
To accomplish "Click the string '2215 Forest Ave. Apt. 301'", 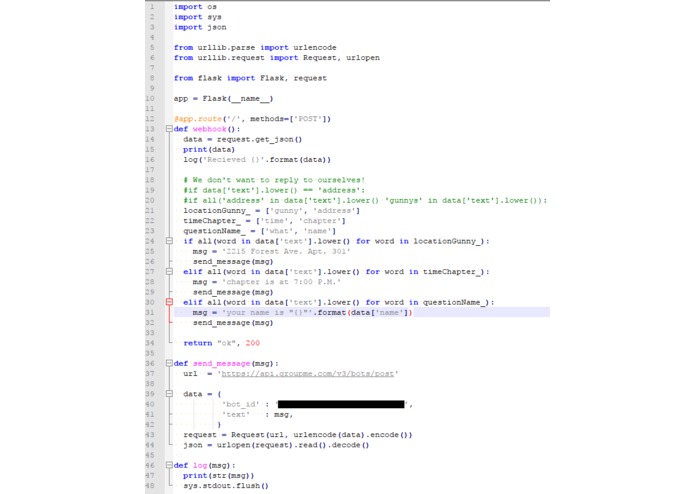I will click(x=288, y=252).
